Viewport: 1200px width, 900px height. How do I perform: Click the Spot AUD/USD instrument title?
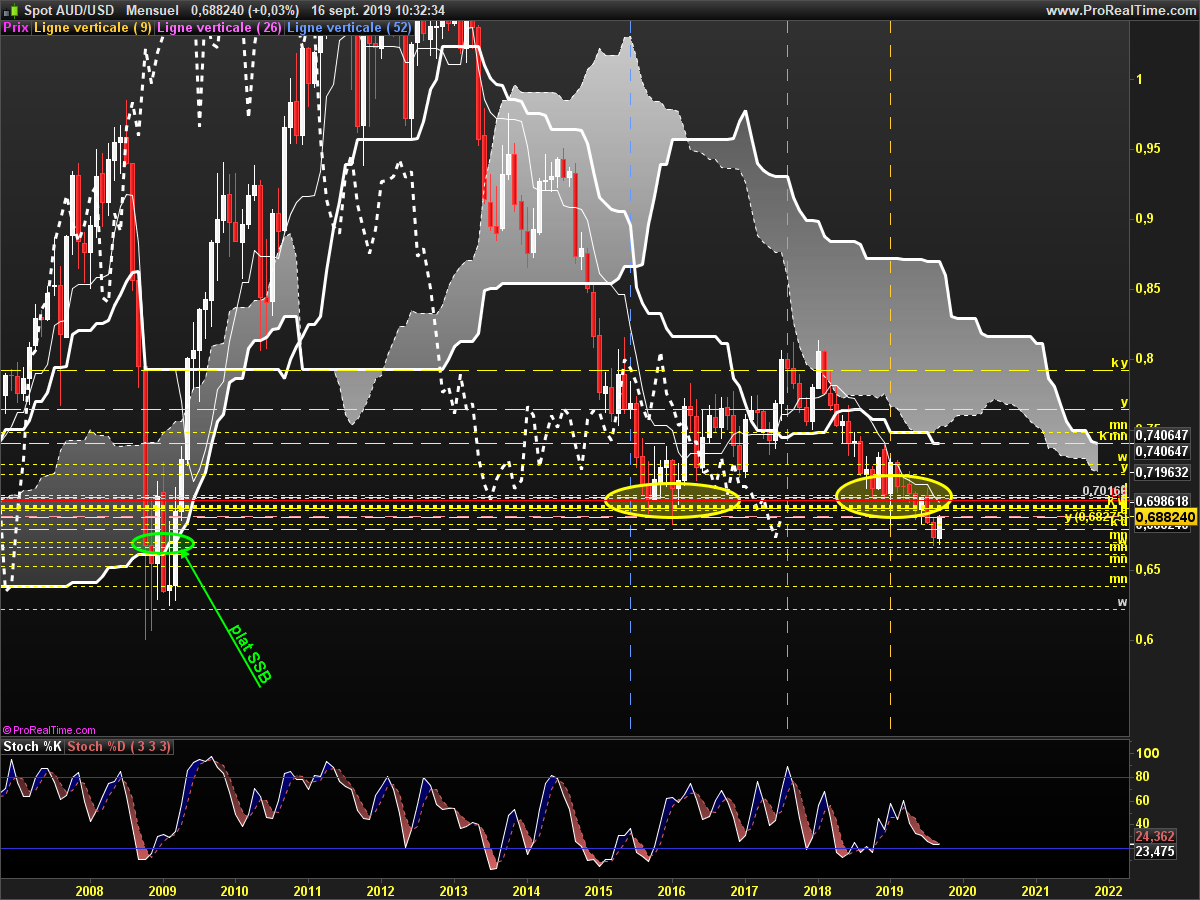click(x=69, y=10)
